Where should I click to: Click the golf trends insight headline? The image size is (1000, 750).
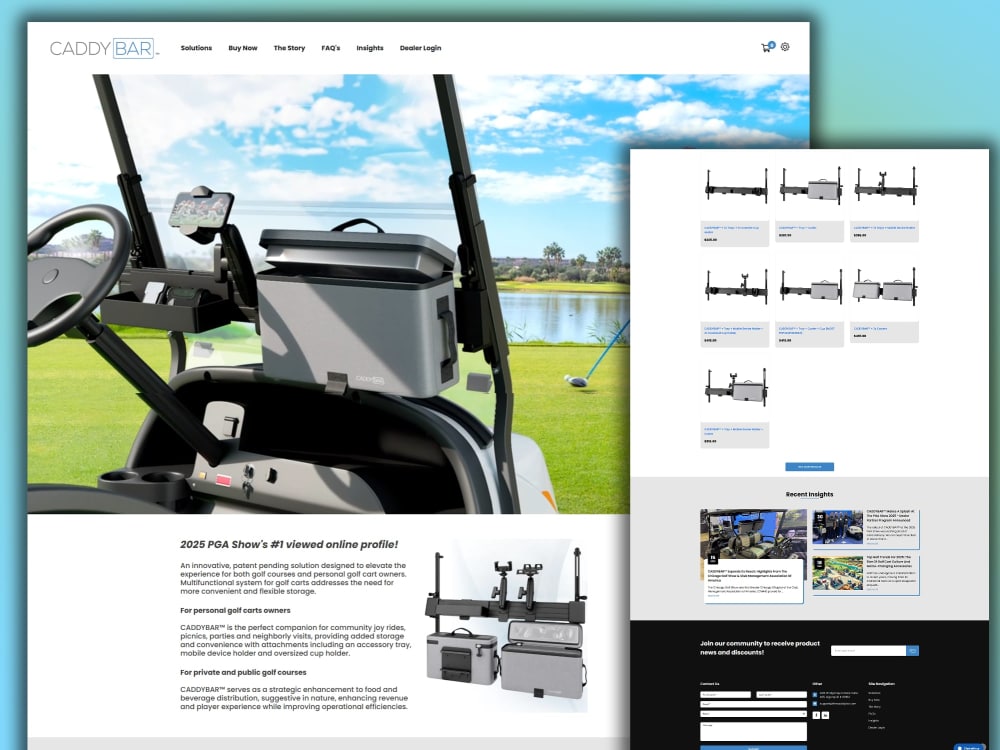click(890, 562)
